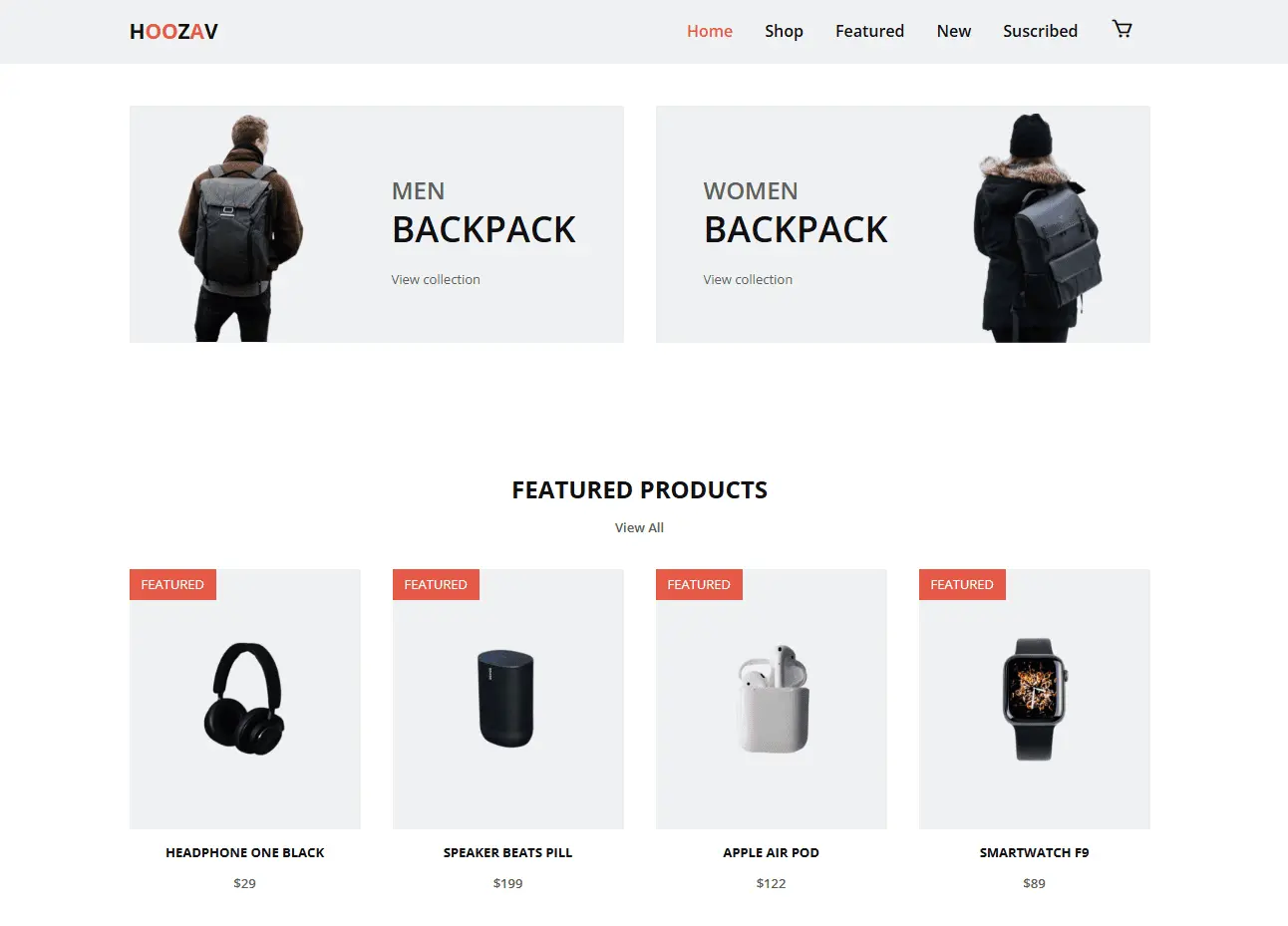The height and width of the screenshot is (926, 1288).
Task: Open the Beats Pill speaker image
Action: pos(506,699)
